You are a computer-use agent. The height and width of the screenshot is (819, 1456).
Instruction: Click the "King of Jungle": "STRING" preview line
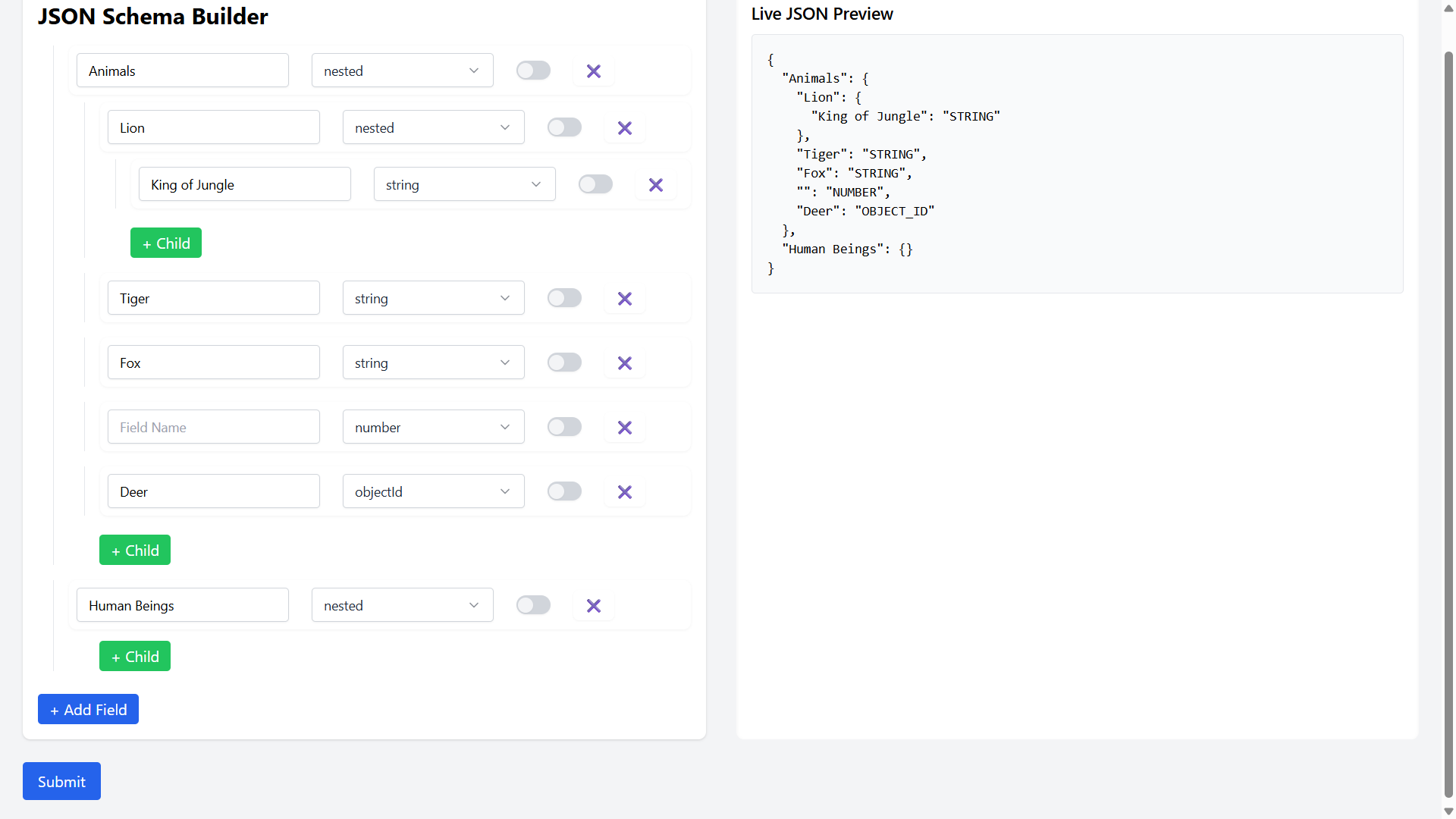(x=905, y=116)
